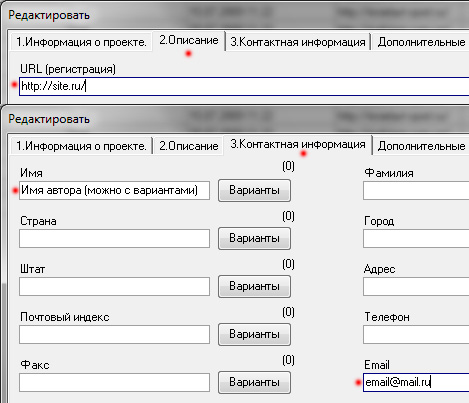Screen dimensions: 469x403
Task: Switch to 'Дополнительные' tab in upper window
Action: 421,42
